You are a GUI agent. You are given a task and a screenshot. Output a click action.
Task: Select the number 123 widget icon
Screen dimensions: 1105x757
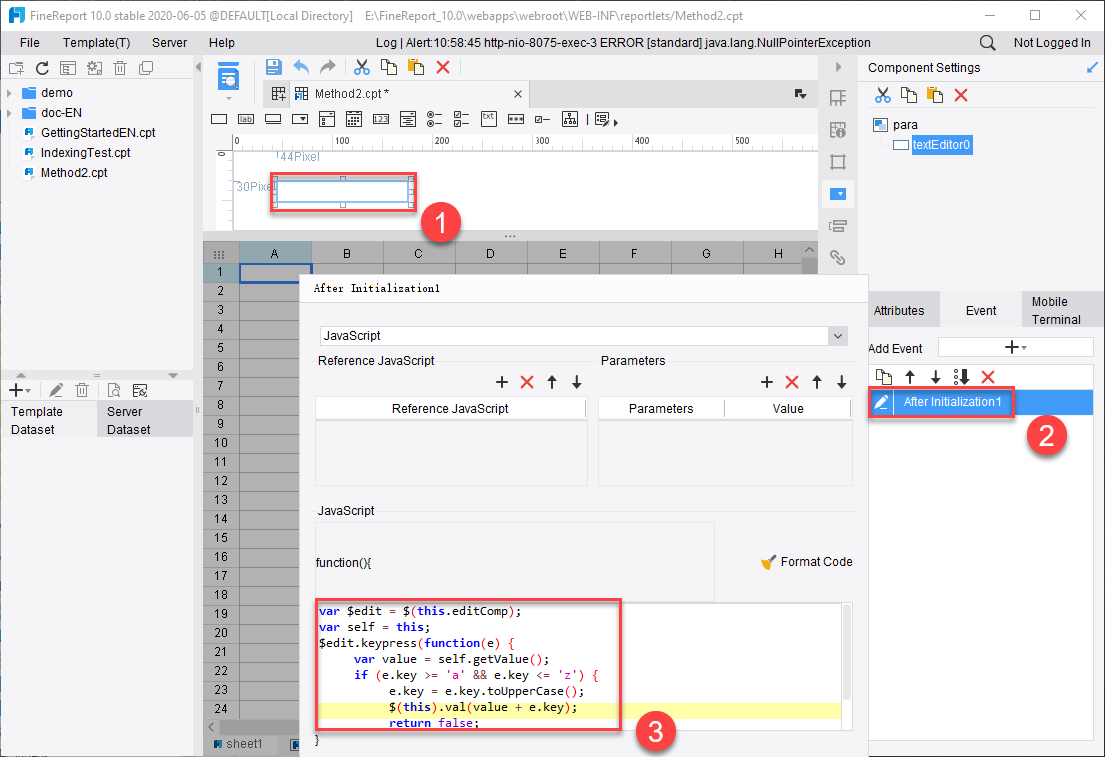pyautogui.click(x=381, y=119)
